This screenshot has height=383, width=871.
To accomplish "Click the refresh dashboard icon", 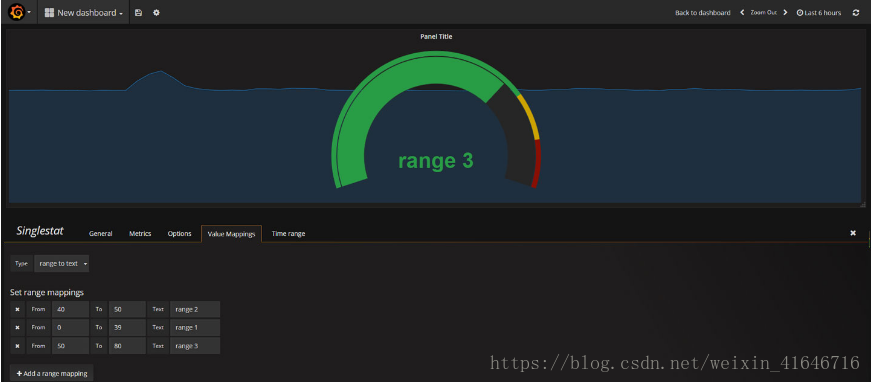I will pos(855,12).
